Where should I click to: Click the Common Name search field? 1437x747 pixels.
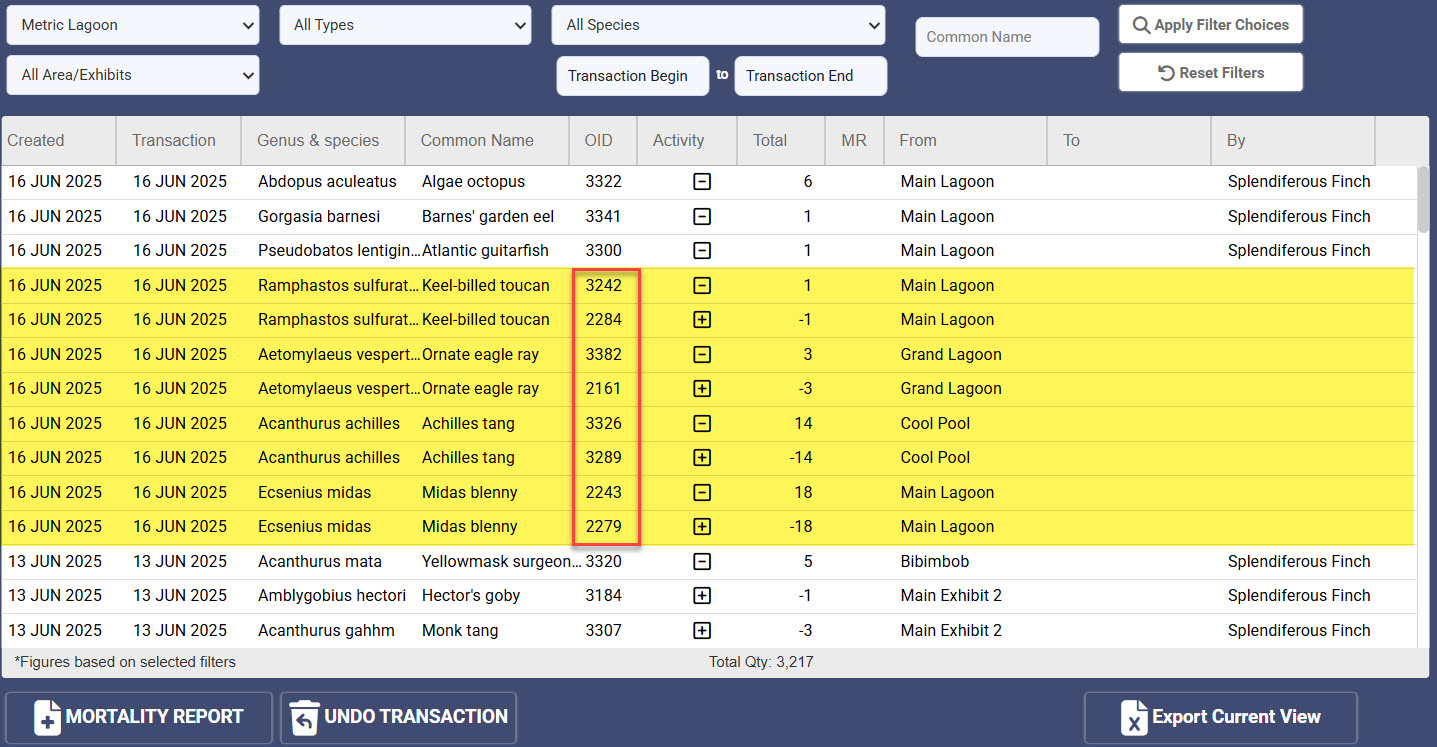[1006, 37]
